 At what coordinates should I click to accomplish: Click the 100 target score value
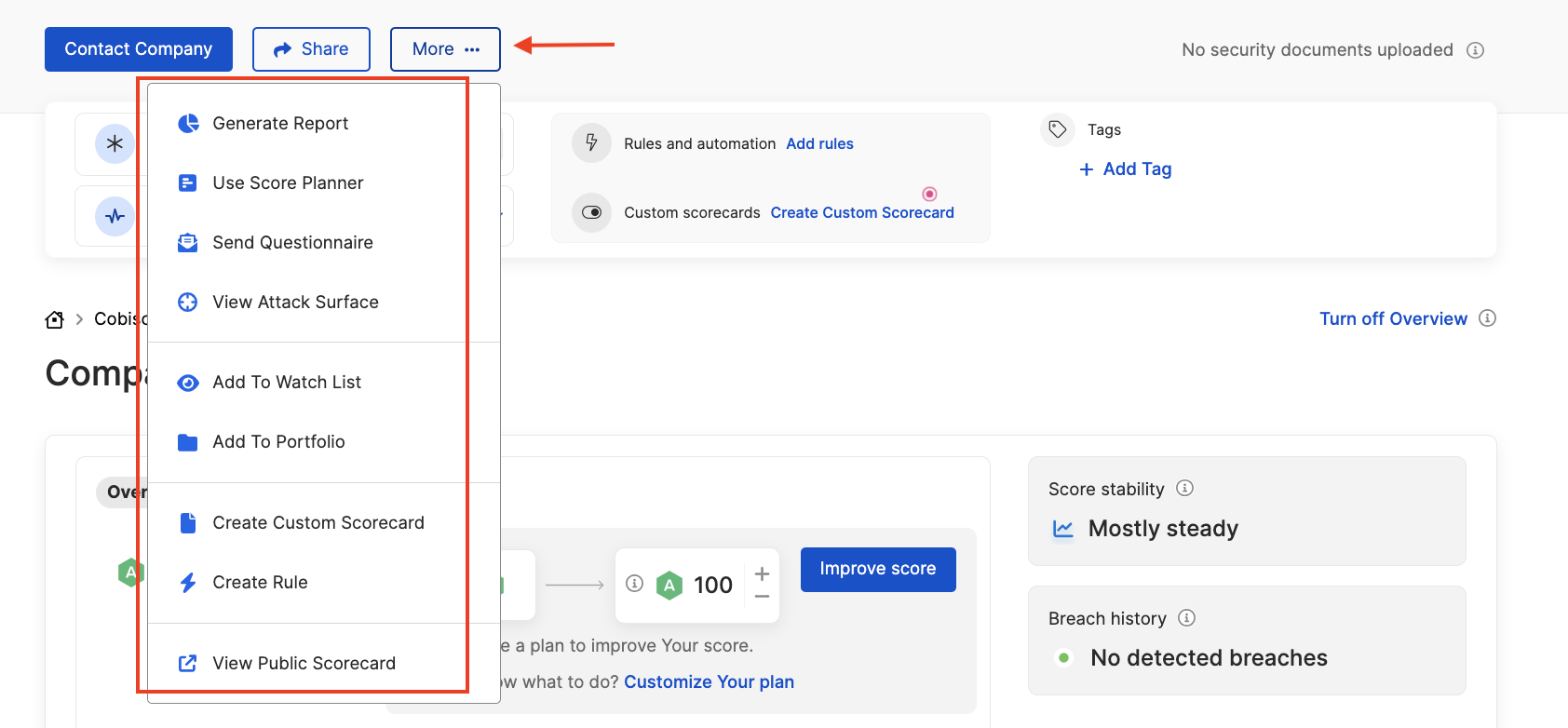(x=713, y=586)
